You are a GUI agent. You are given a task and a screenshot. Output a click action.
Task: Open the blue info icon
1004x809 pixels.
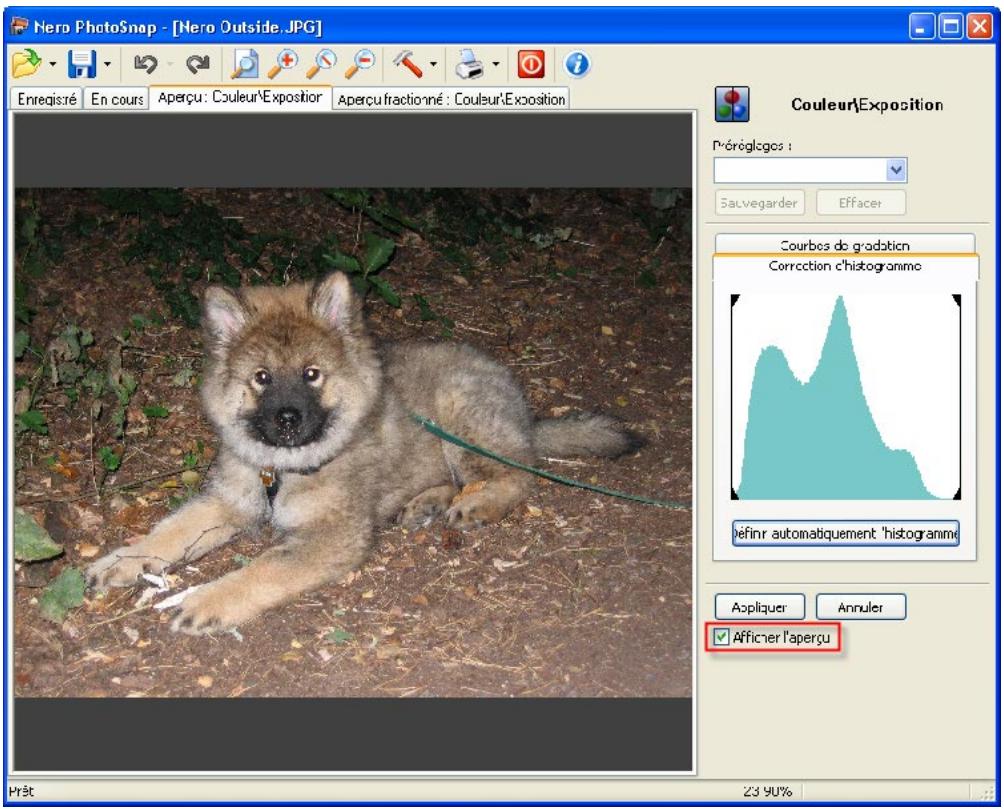click(x=577, y=63)
